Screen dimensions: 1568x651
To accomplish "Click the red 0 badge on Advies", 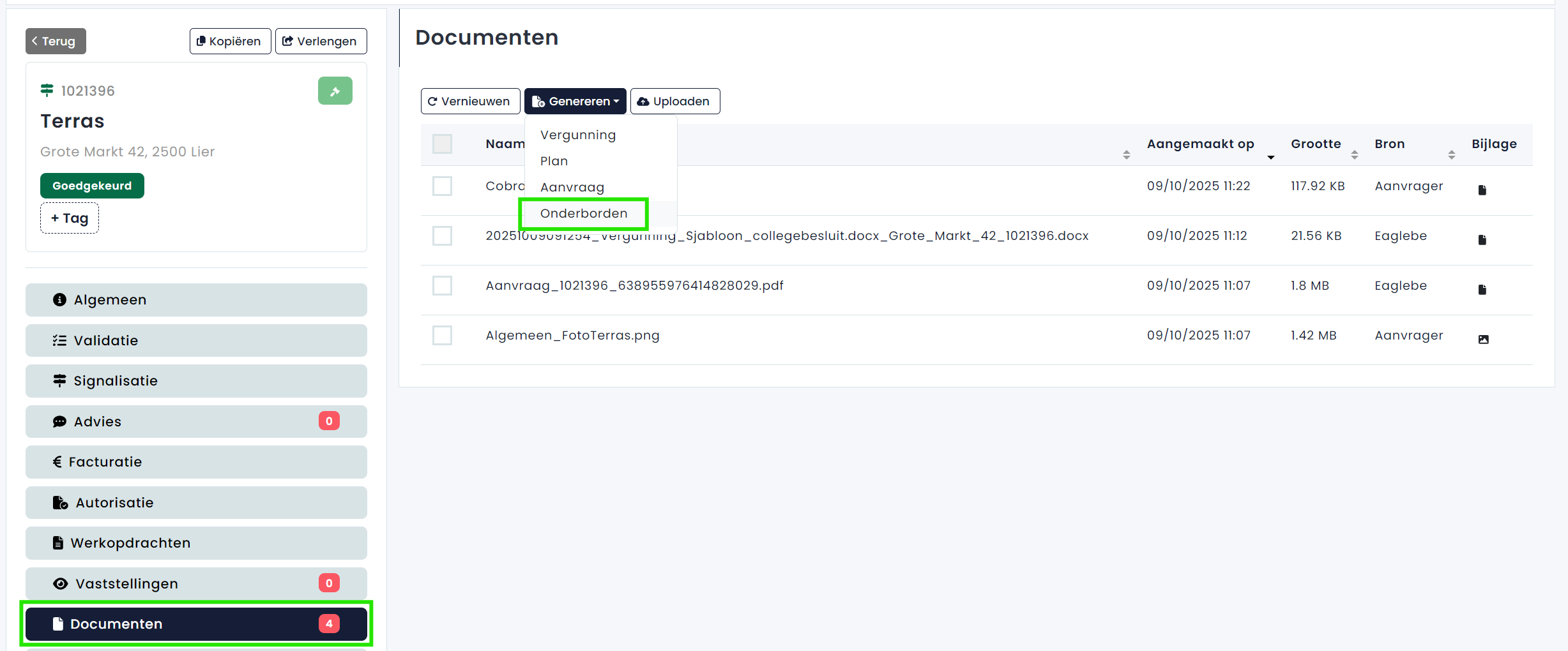I will [x=329, y=421].
